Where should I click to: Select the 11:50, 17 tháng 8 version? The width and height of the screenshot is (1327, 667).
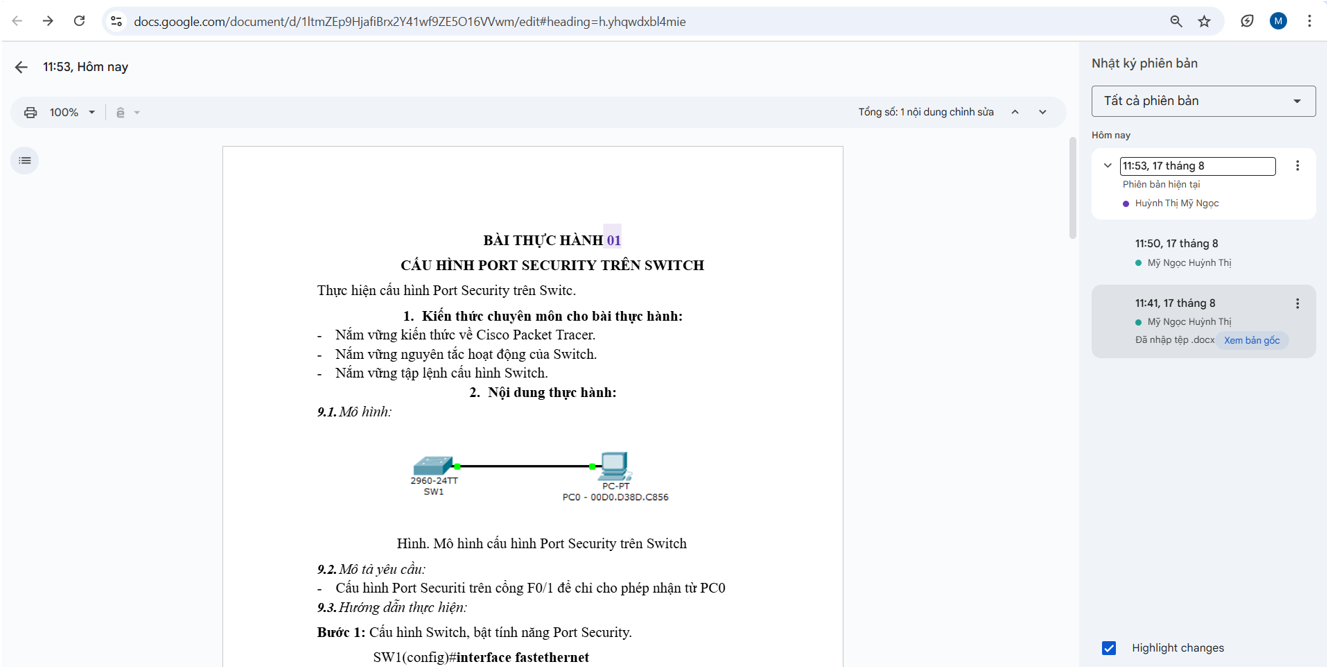click(1176, 244)
